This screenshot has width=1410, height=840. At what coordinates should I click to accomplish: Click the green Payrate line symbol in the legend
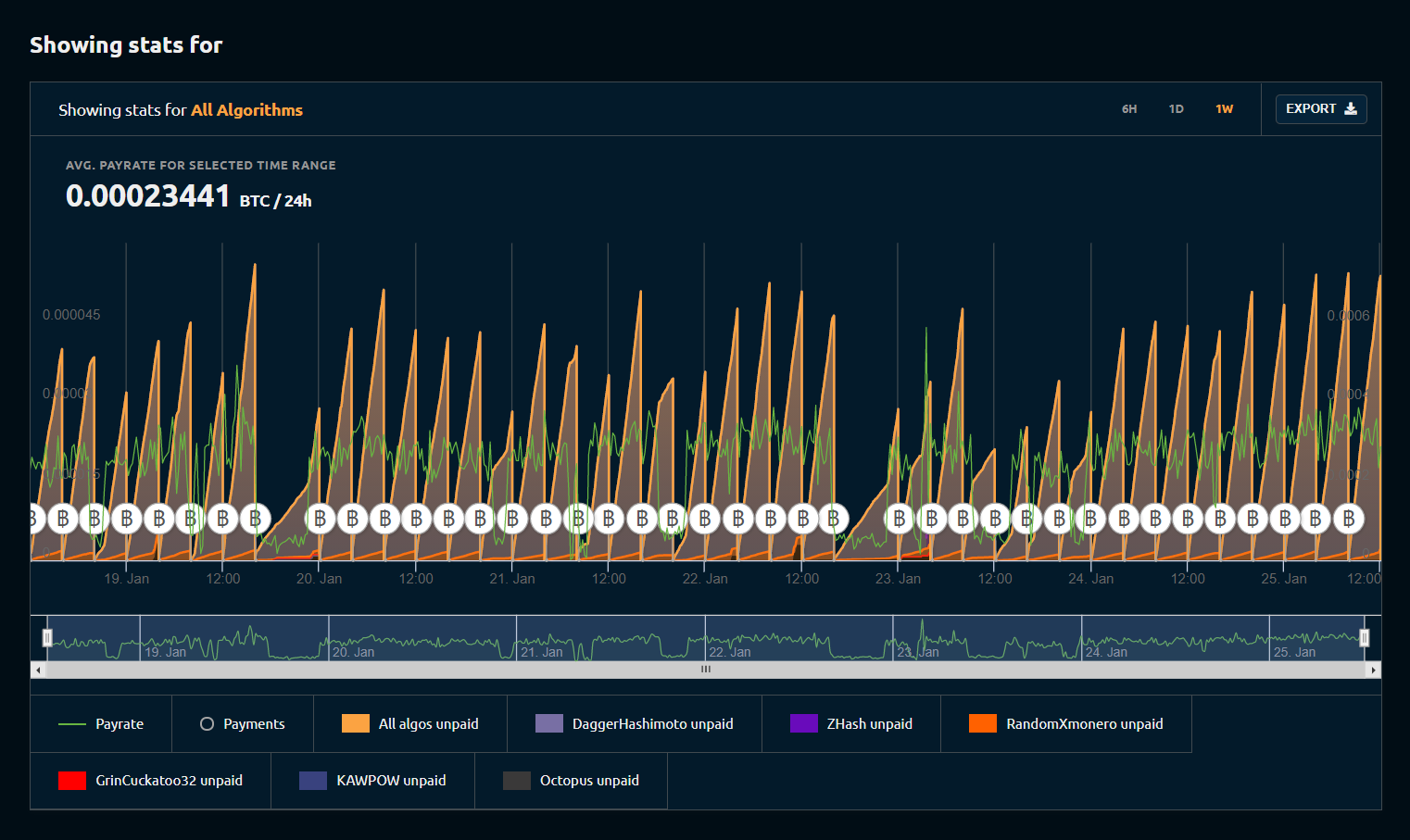point(72,724)
